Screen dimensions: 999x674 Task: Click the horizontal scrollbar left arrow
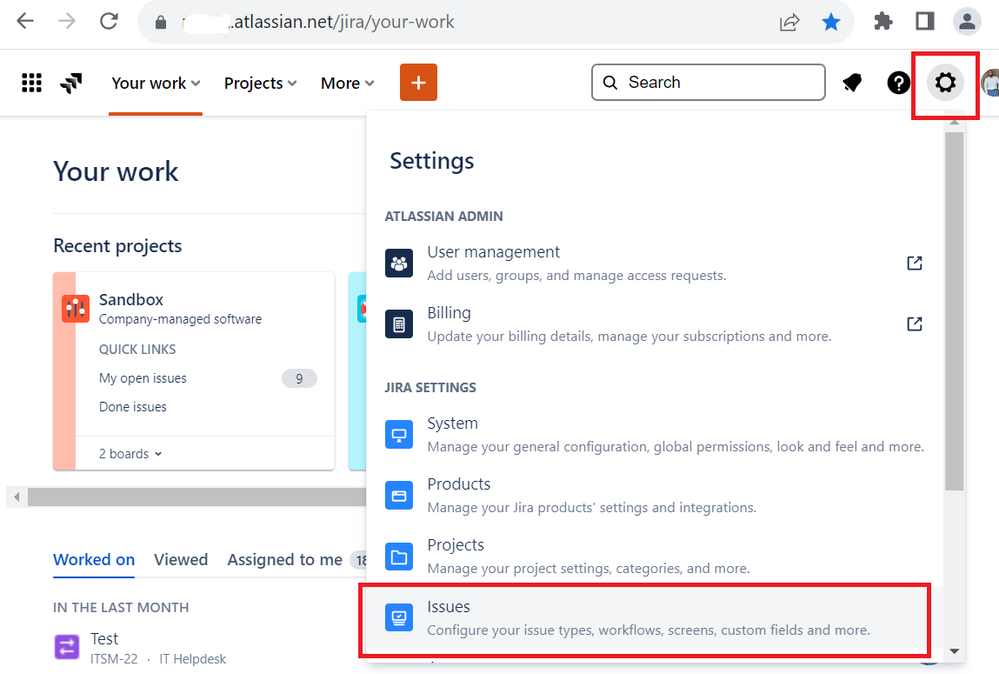pos(17,497)
